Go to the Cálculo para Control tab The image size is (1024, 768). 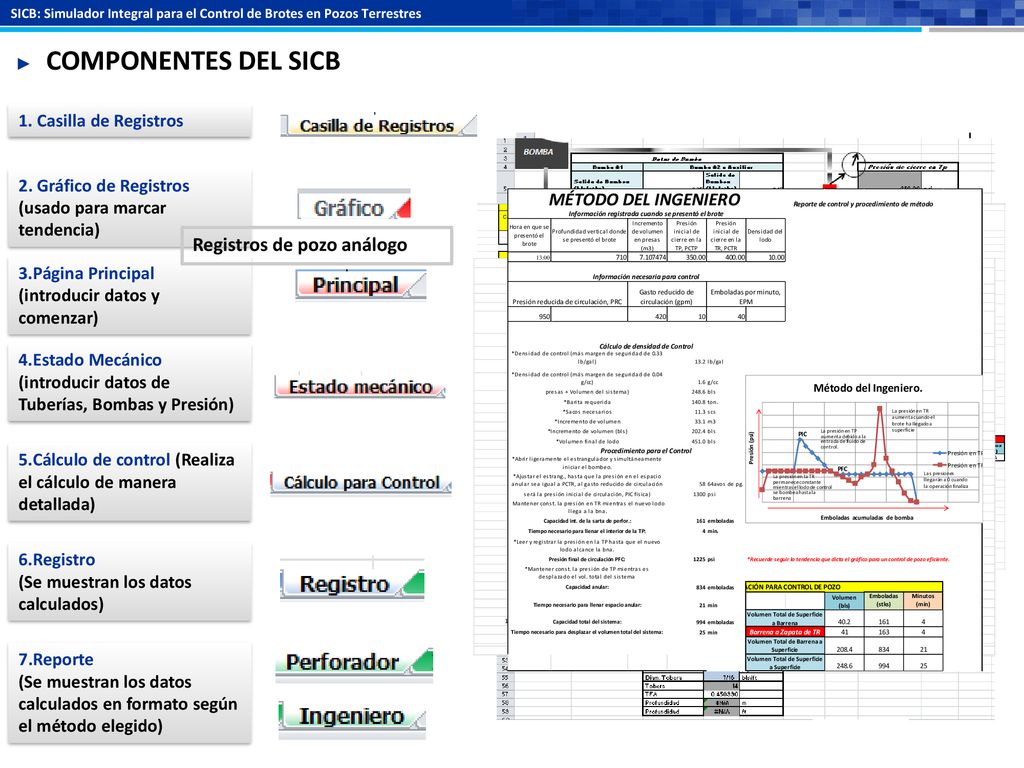(361, 483)
